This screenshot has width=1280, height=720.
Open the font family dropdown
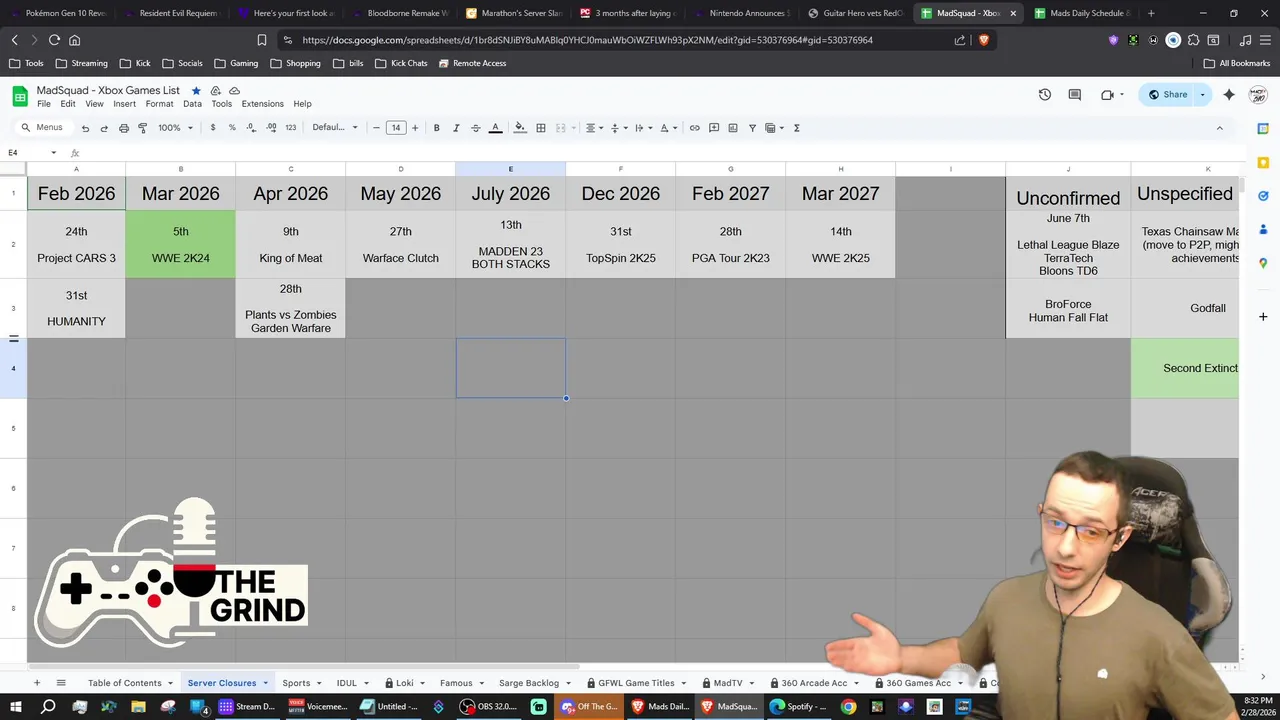tap(335, 128)
